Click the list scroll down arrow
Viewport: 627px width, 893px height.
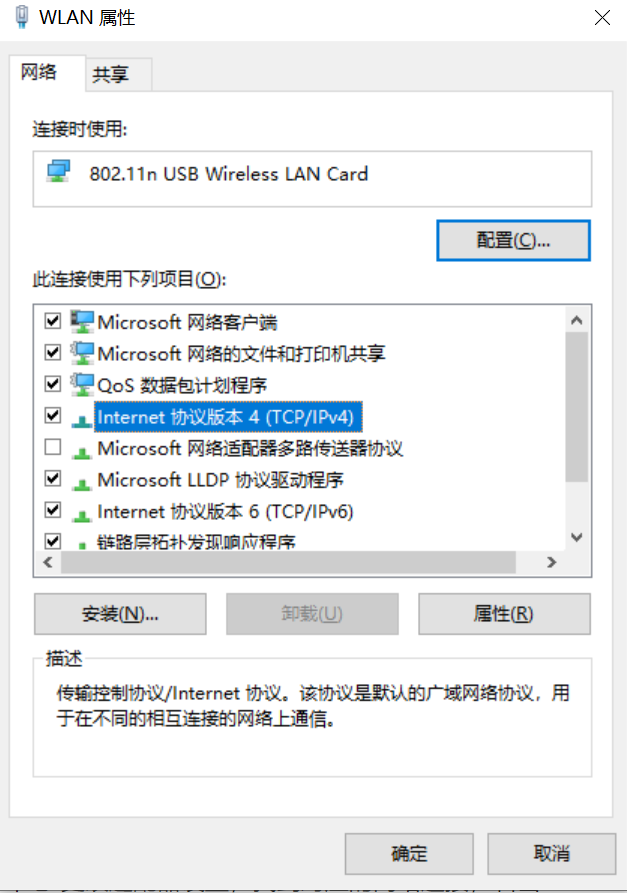tap(576, 537)
